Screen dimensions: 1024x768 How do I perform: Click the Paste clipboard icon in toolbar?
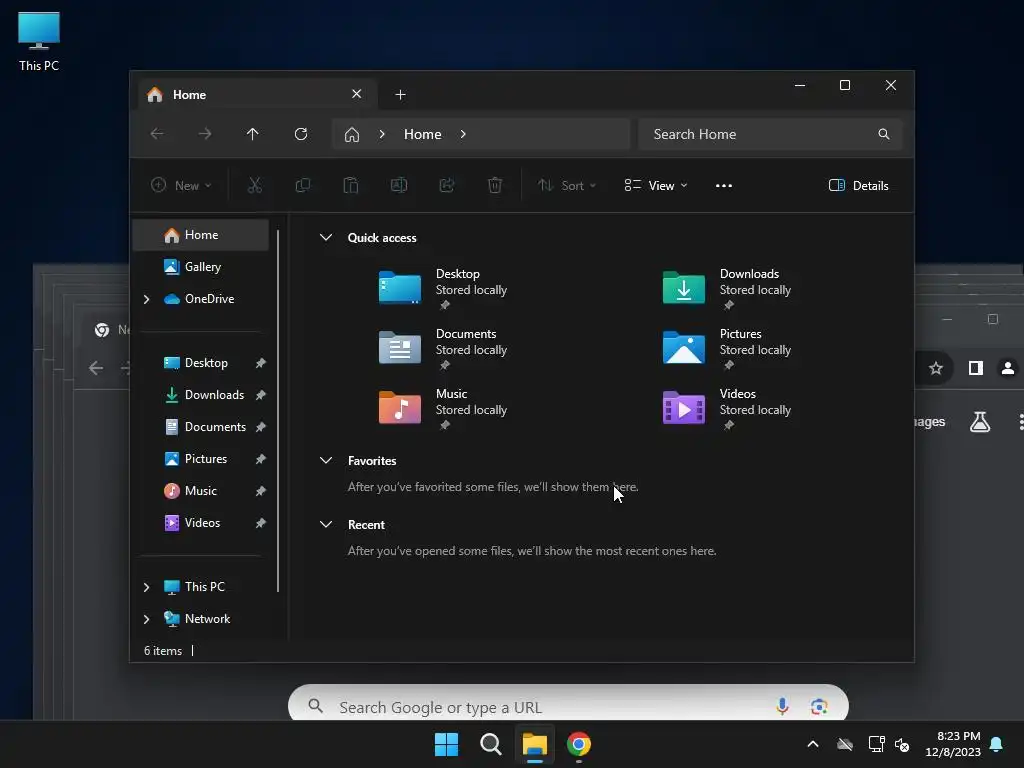tap(351, 185)
